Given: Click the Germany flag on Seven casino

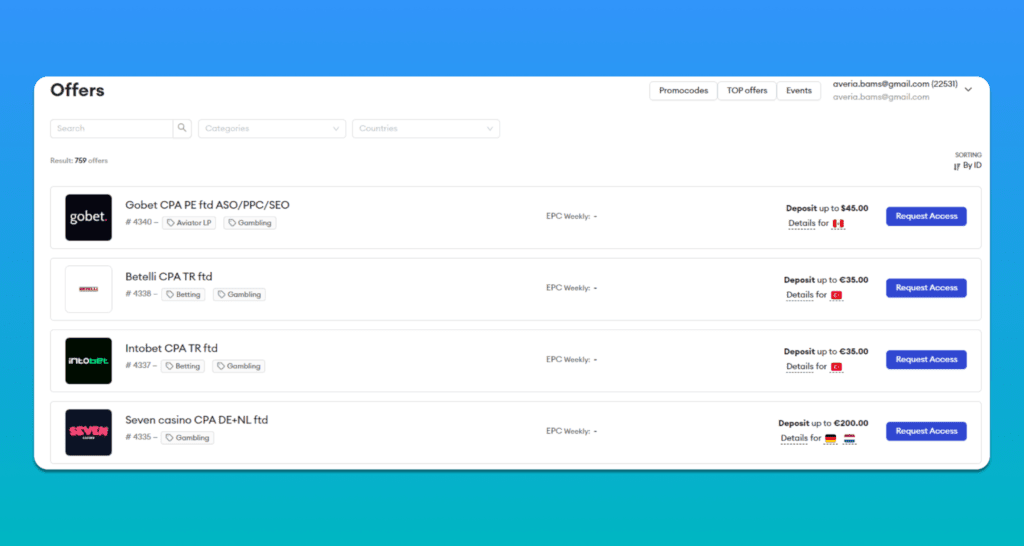Looking at the screenshot, I should click(830, 438).
